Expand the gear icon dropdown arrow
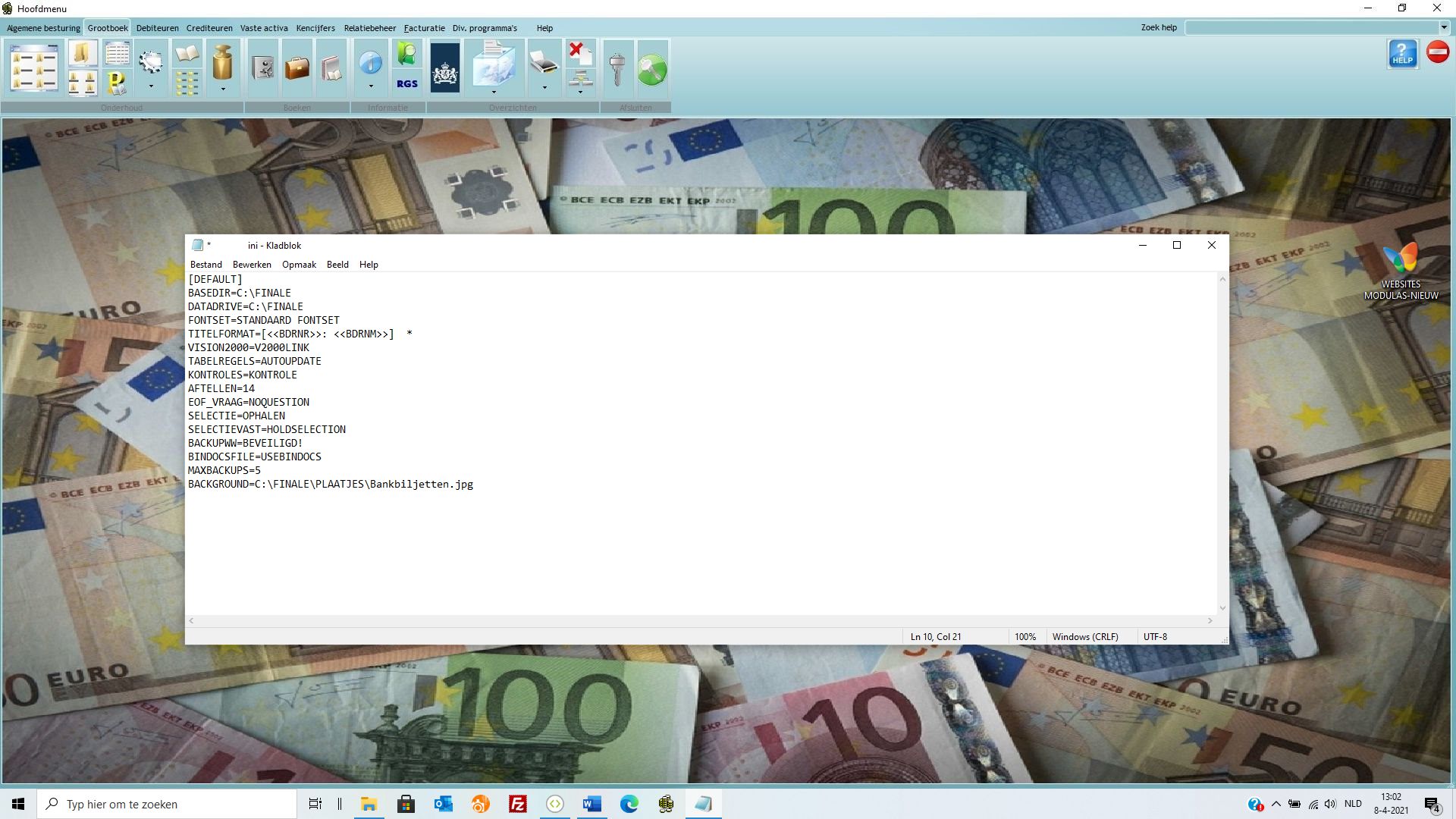Viewport: 1456px width, 819px height. pos(151,87)
